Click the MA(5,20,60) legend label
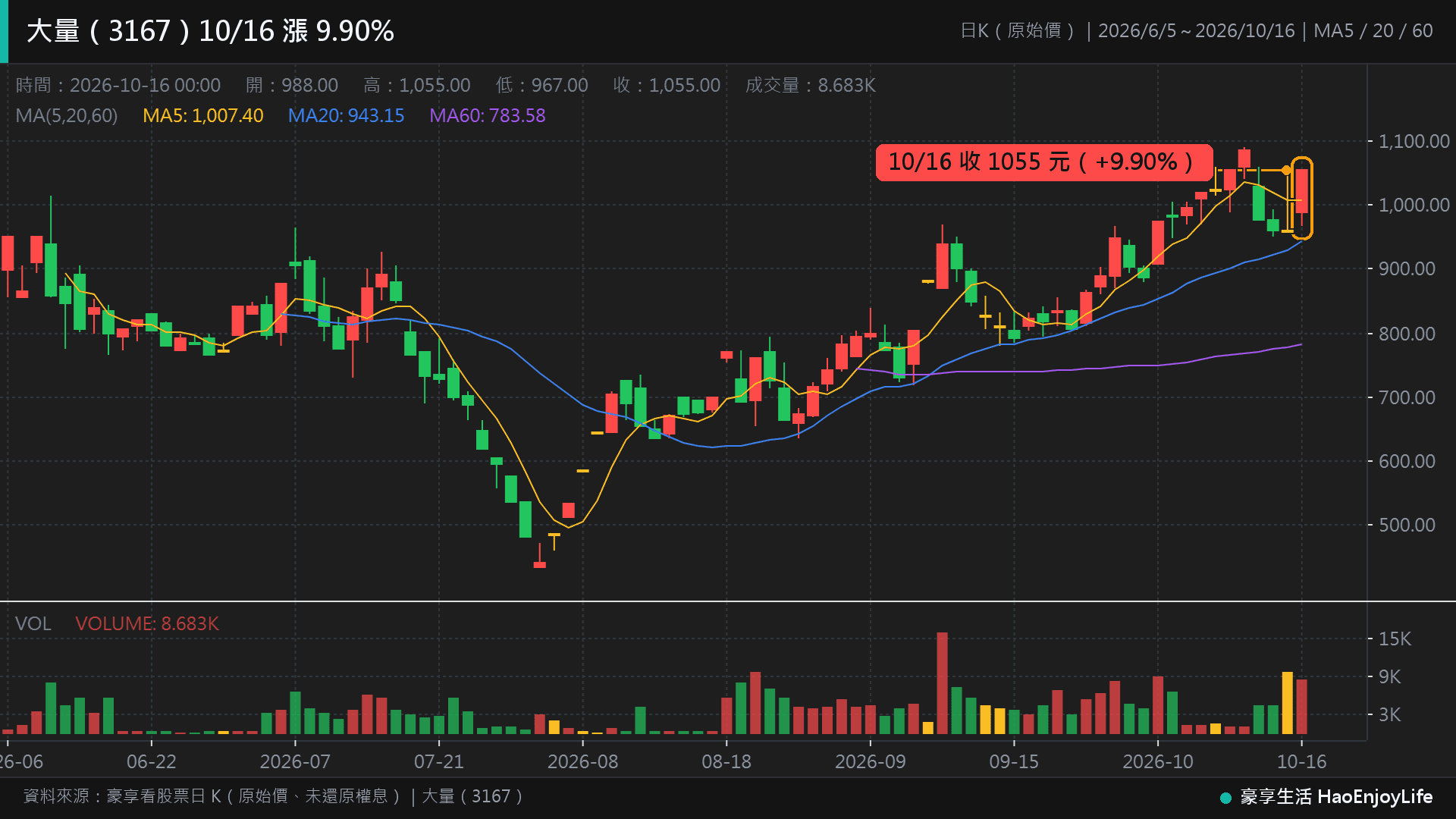 pyautogui.click(x=67, y=115)
